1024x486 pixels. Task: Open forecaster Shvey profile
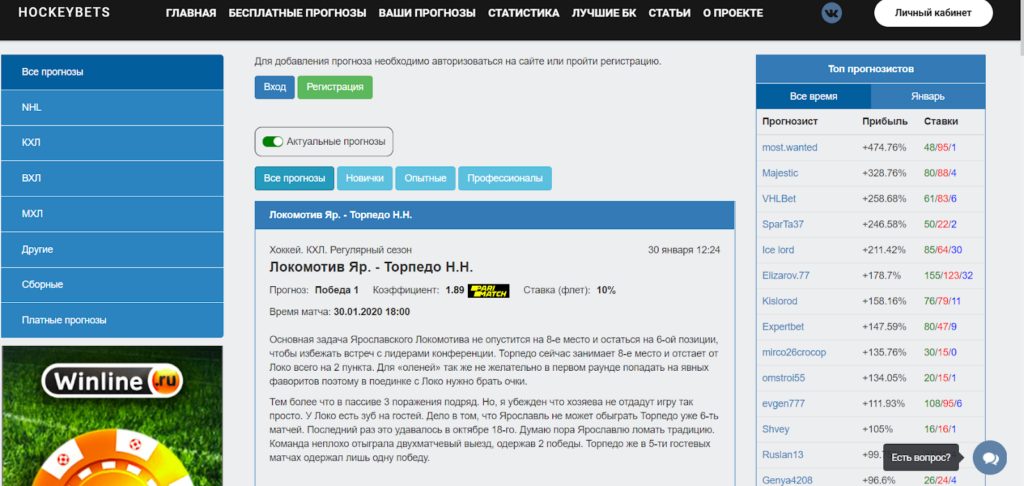pyautogui.click(x=776, y=429)
